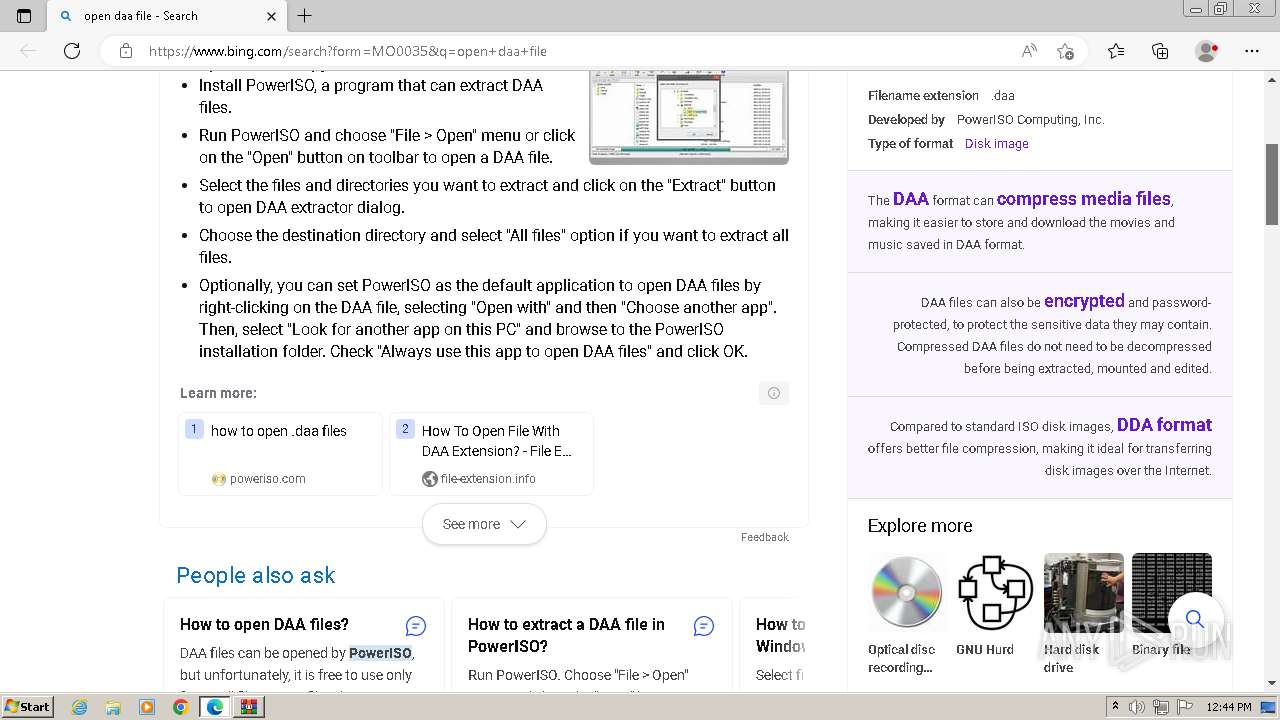Click 'DDA format' highlighted text
The image size is (1280, 720).
[x=1164, y=425]
